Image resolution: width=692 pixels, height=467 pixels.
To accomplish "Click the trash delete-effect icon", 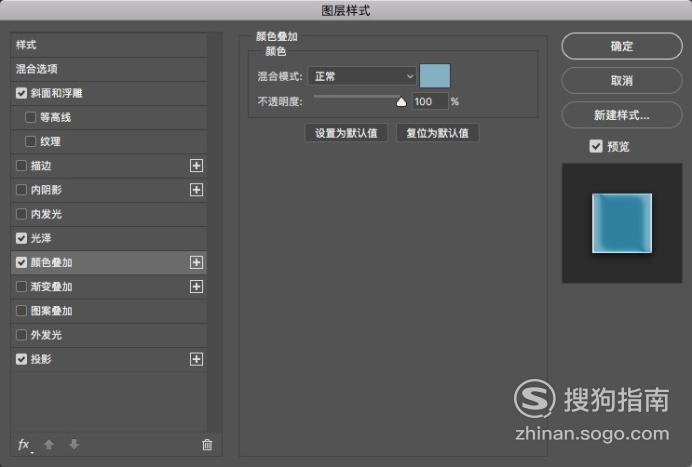I will 207,444.
